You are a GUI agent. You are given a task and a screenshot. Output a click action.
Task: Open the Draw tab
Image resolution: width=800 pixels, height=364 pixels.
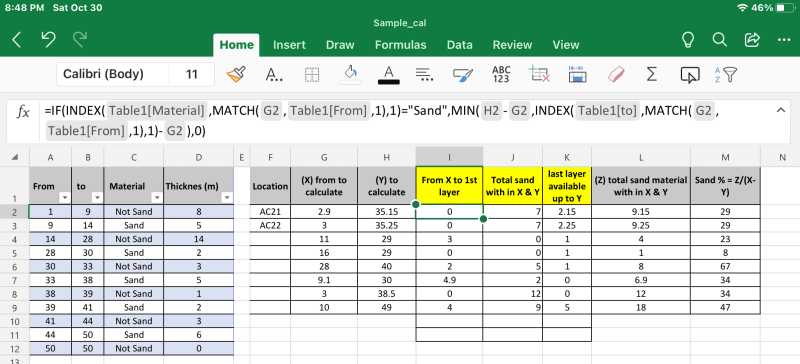coord(340,45)
